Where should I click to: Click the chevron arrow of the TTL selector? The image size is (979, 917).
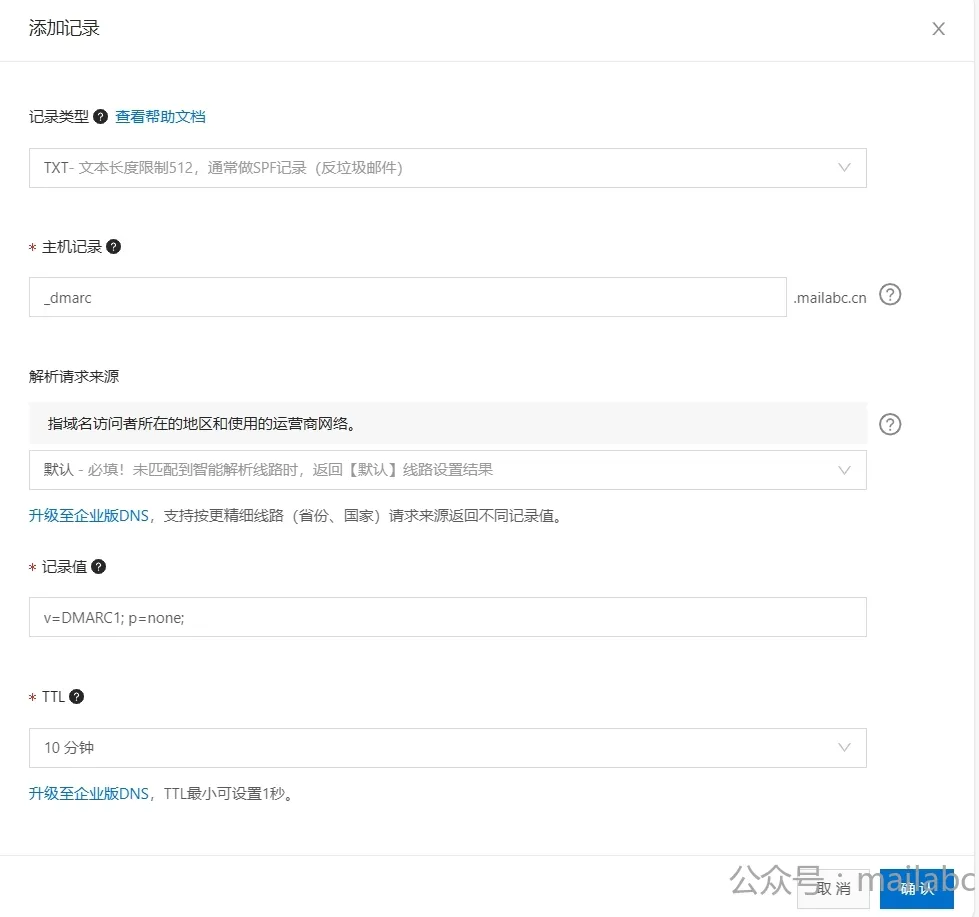click(844, 748)
